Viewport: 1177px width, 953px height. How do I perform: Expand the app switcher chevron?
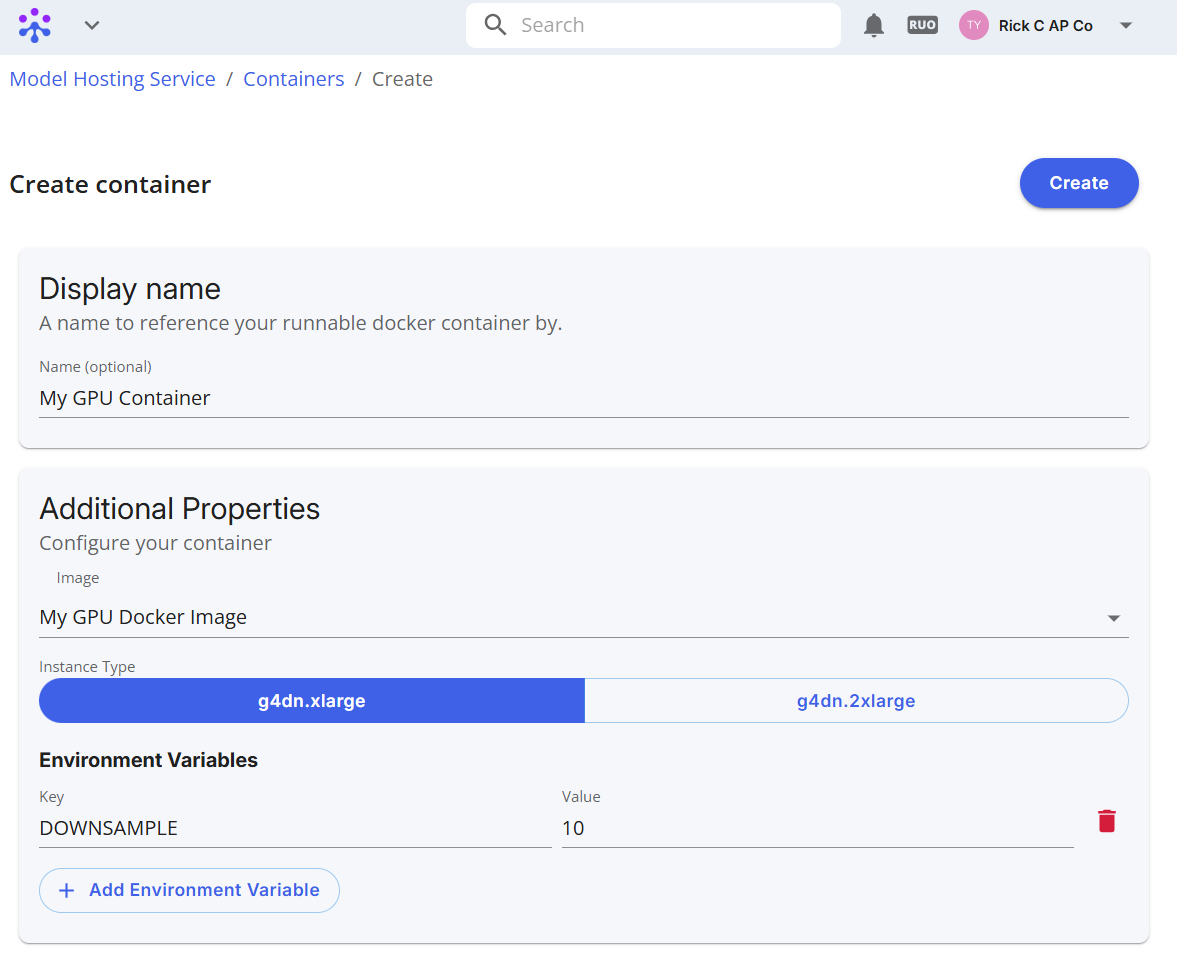(x=92, y=26)
